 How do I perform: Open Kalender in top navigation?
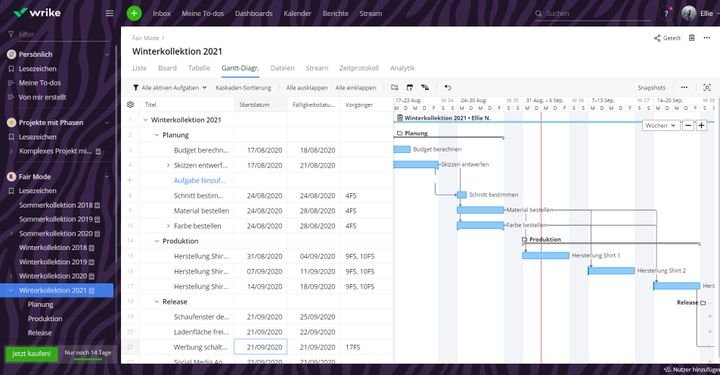(x=298, y=13)
